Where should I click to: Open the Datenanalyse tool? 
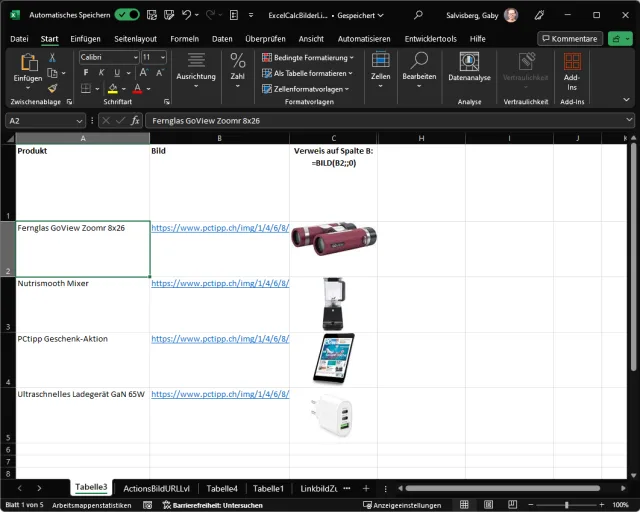(x=469, y=67)
